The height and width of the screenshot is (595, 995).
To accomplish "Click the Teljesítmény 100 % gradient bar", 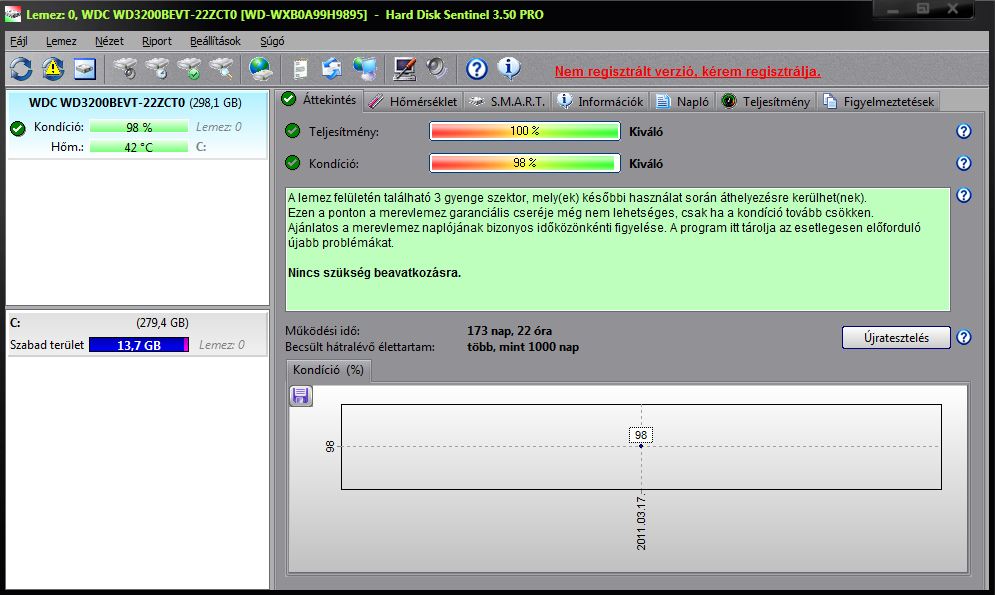I will [x=525, y=131].
